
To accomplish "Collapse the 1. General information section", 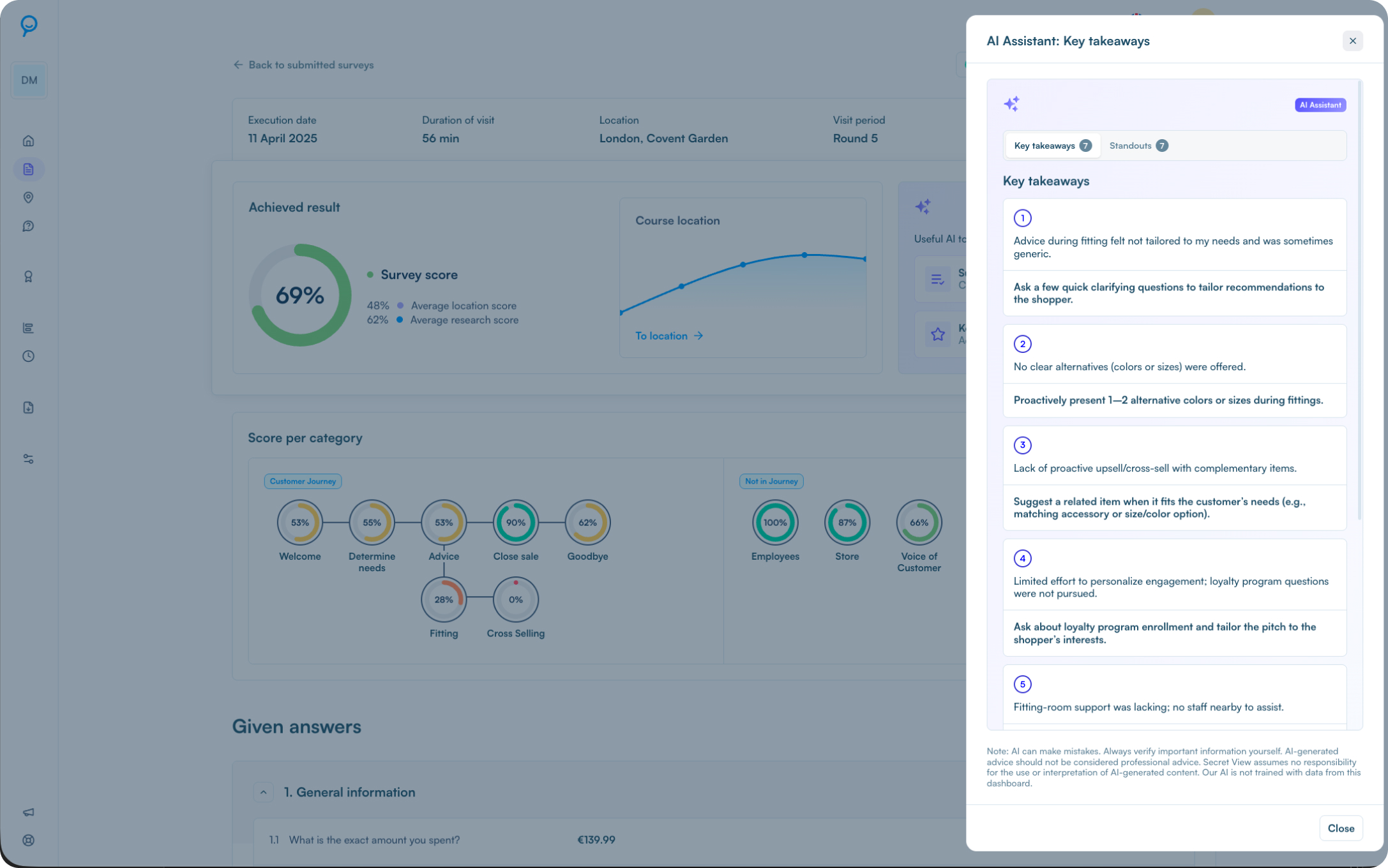I will tap(263, 792).
